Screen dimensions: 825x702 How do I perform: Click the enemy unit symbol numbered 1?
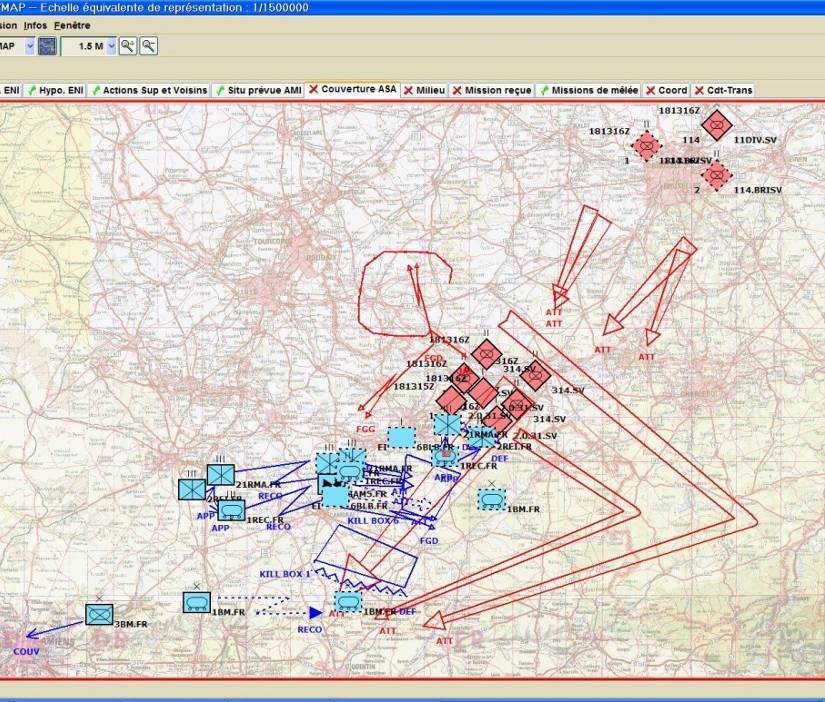[x=647, y=146]
